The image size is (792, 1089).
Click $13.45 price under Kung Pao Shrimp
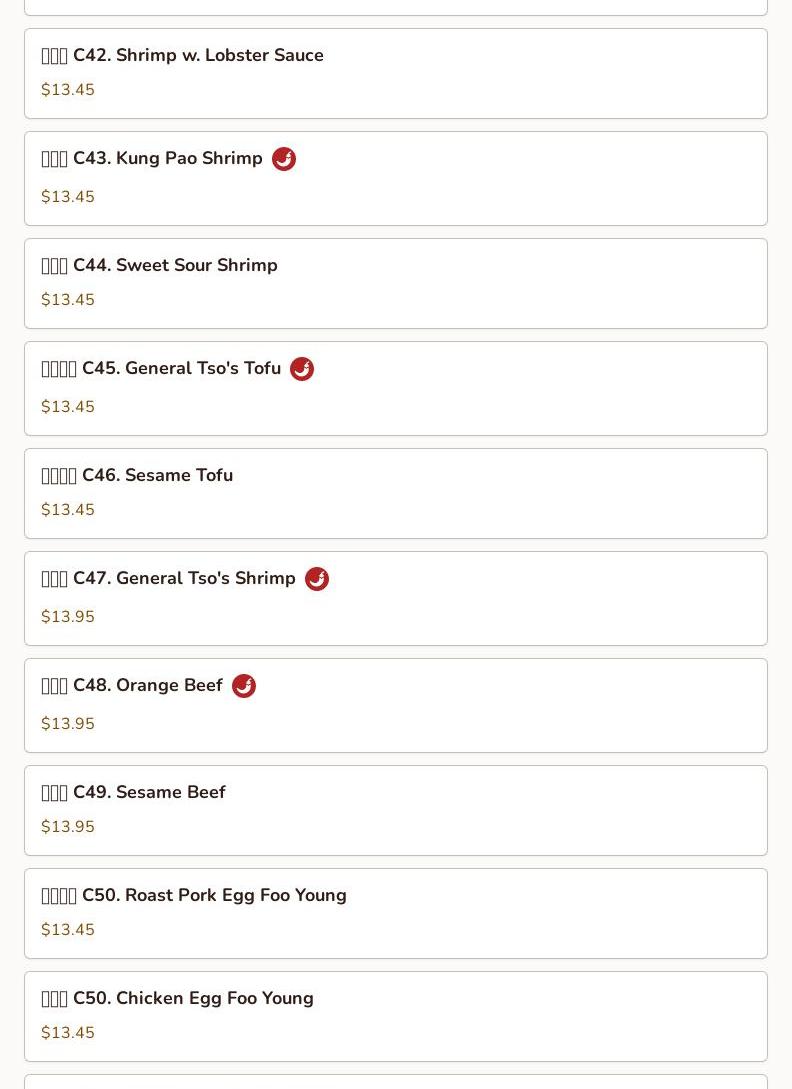coord(68,197)
